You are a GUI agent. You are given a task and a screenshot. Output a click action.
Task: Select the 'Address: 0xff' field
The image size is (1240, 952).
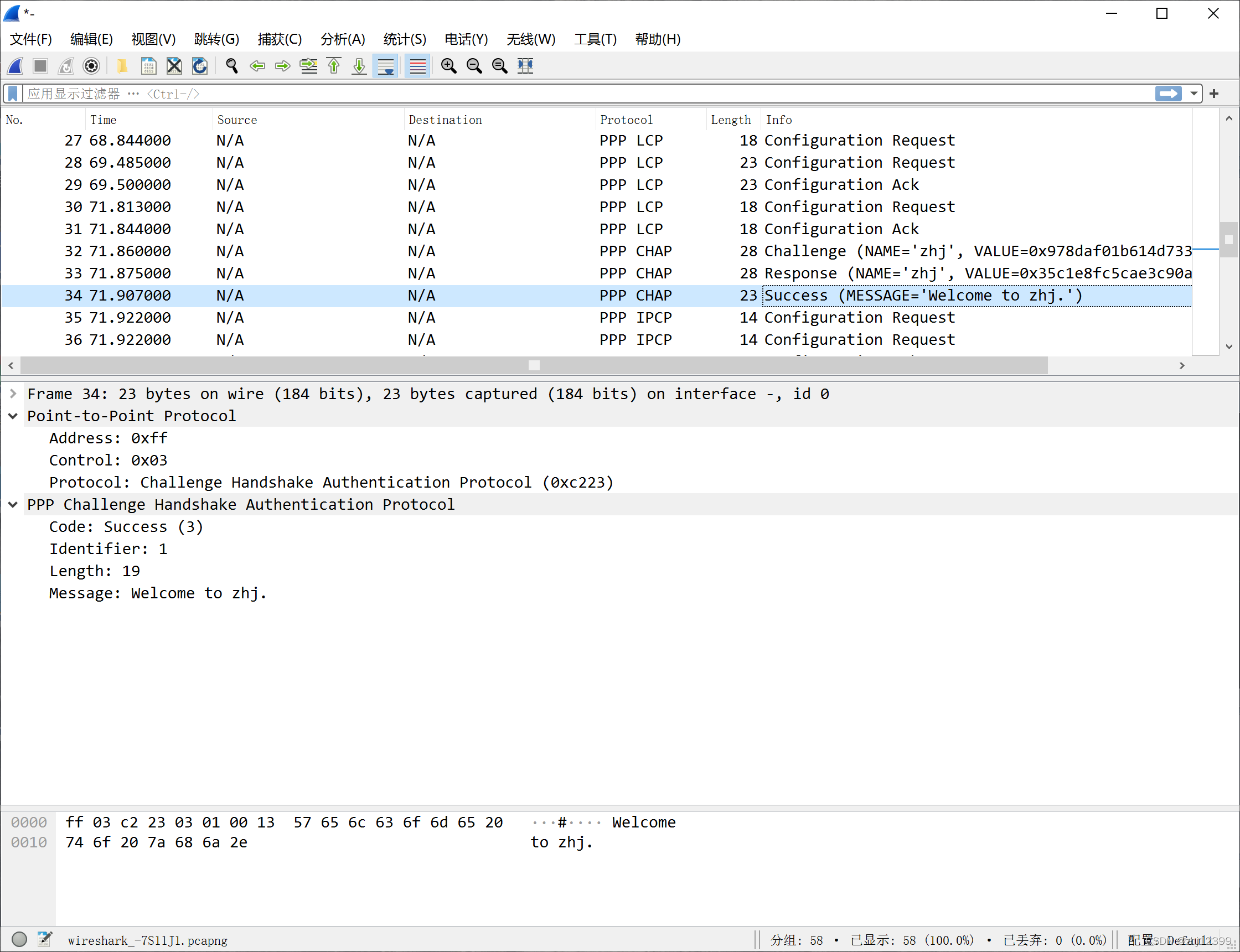click(x=108, y=438)
